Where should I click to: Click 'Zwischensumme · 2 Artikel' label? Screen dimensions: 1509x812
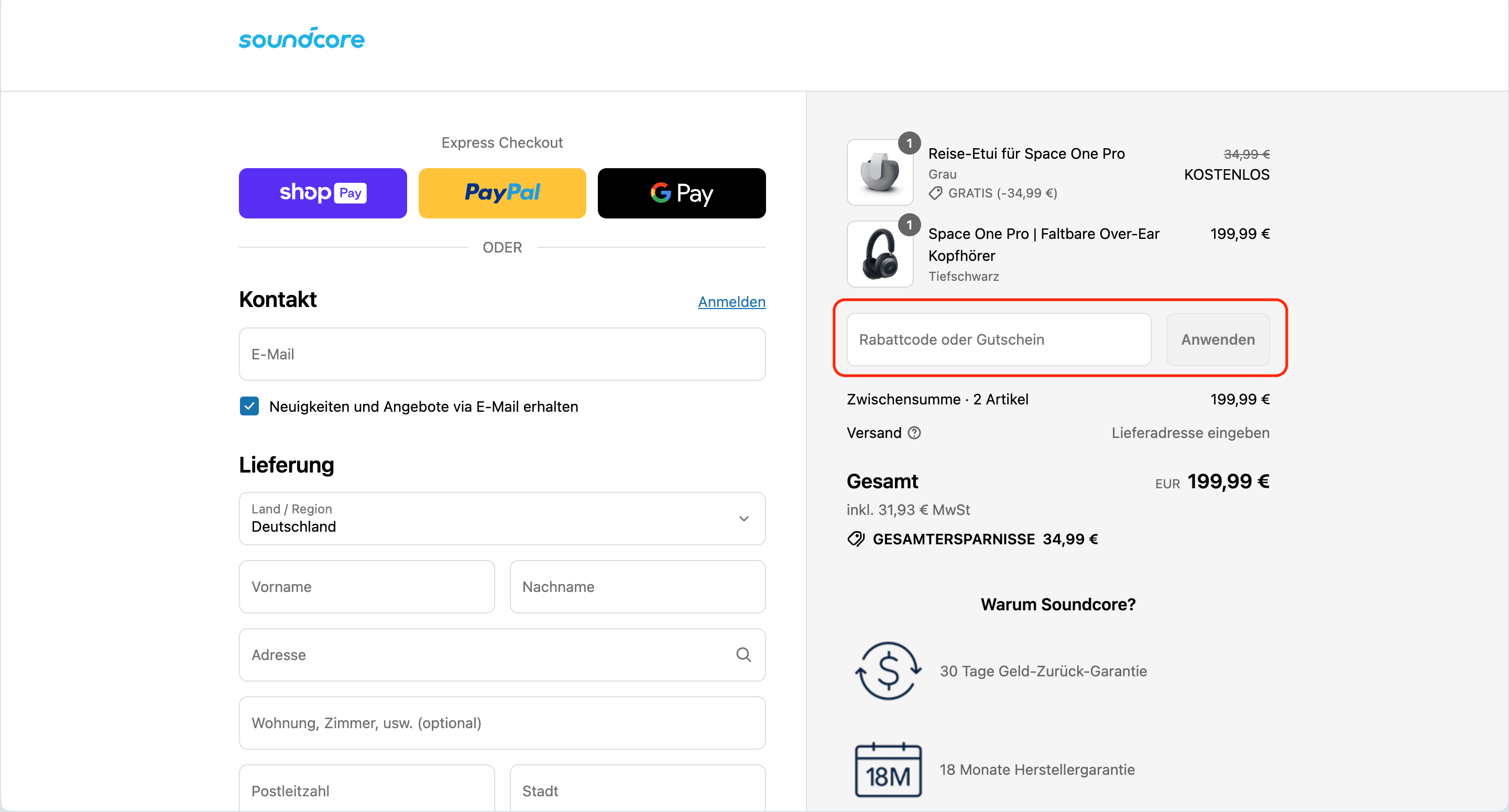[937, 399]
